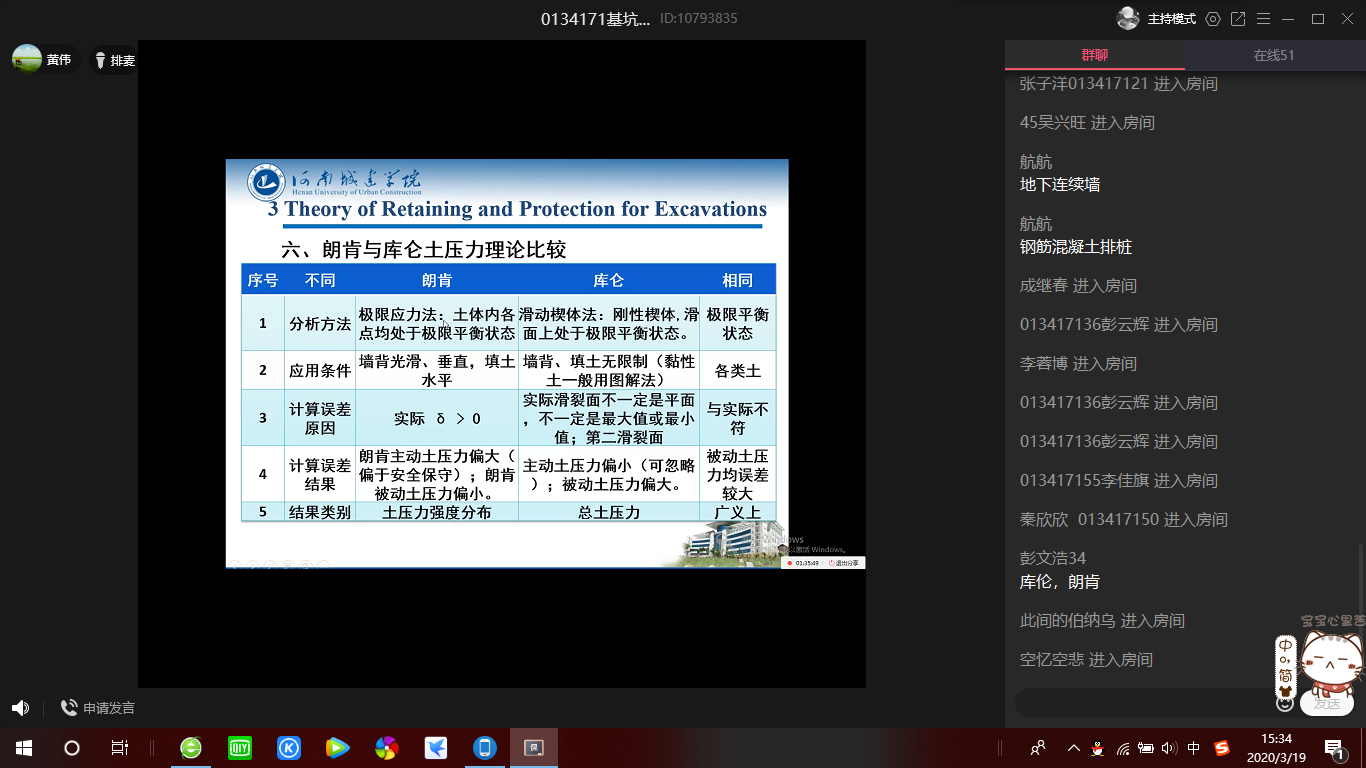1366x768 pixels.
Task: Click 申请发言 to request to speak
Action: click(x=98, y=708)
